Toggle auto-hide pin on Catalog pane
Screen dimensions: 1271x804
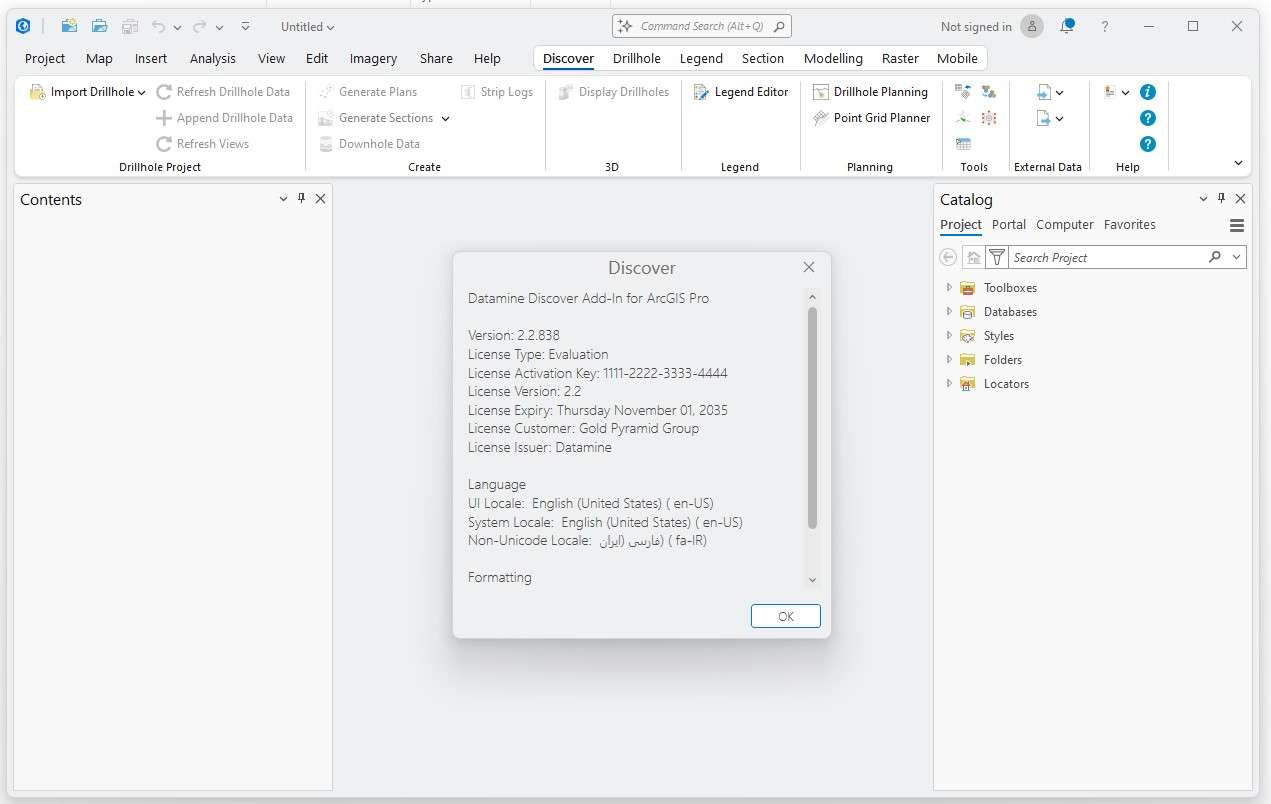pyautogui.click(x=1222, y=199)
